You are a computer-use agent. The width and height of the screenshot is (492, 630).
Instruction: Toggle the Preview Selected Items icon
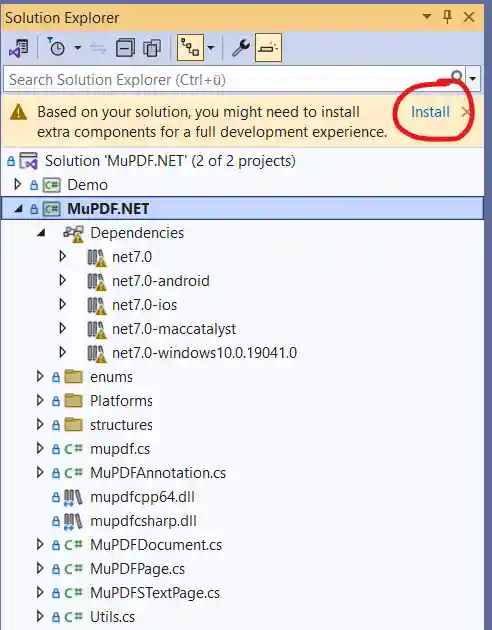(x=268, y=48)
